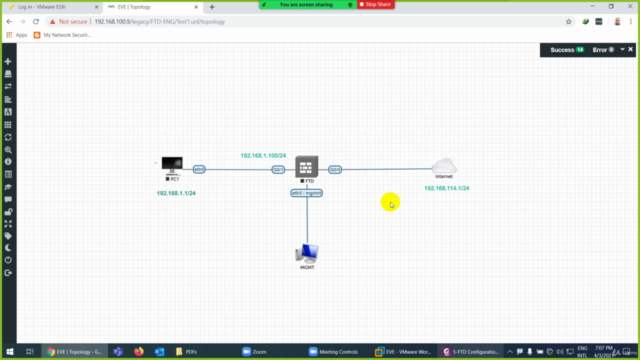Click the Zoom magnifier icon in sidebar

click(x=8, y=150)
